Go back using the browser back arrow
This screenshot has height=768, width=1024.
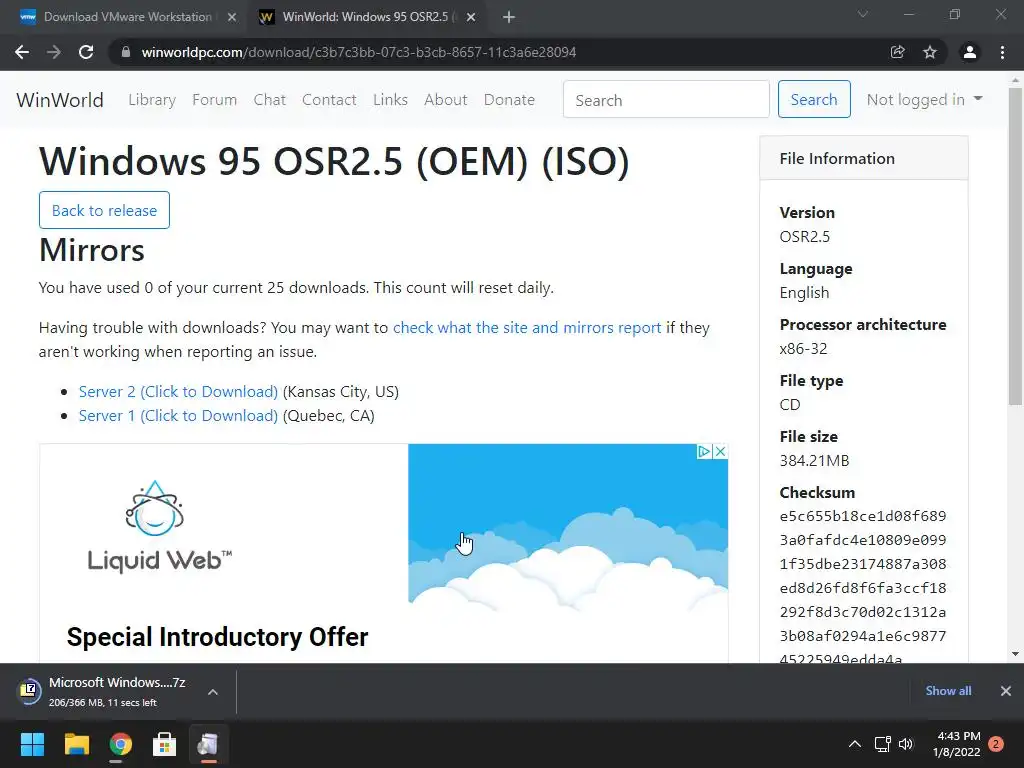click(x=22, y=52)
